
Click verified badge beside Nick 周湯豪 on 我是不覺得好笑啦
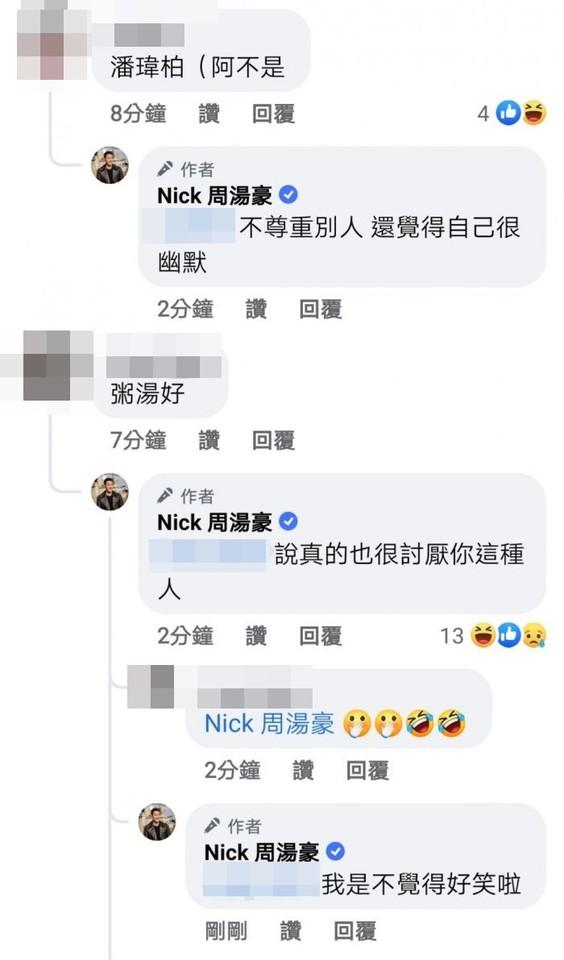336,852
